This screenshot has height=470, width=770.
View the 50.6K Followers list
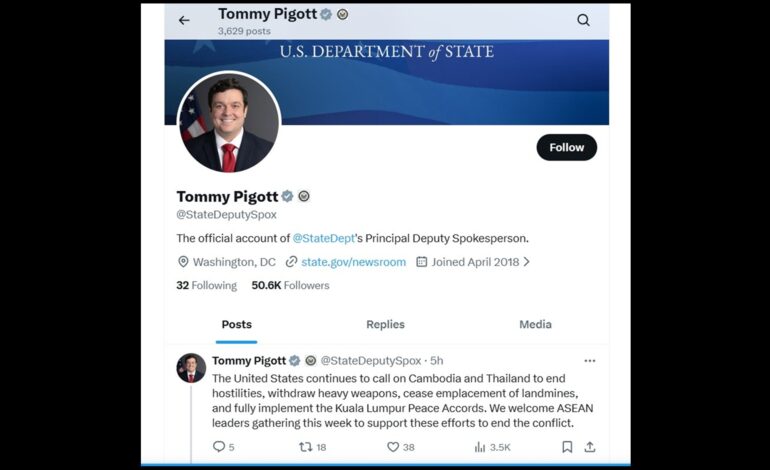click(290, 285)
